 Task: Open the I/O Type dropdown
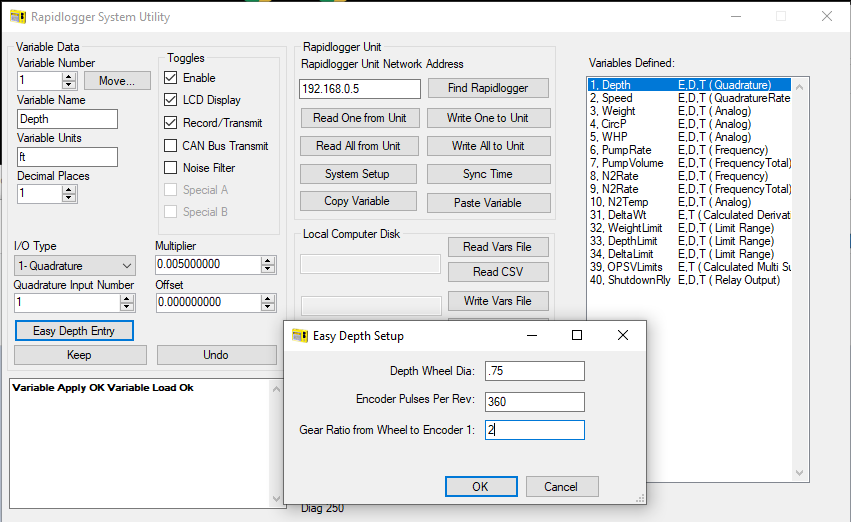75,266
